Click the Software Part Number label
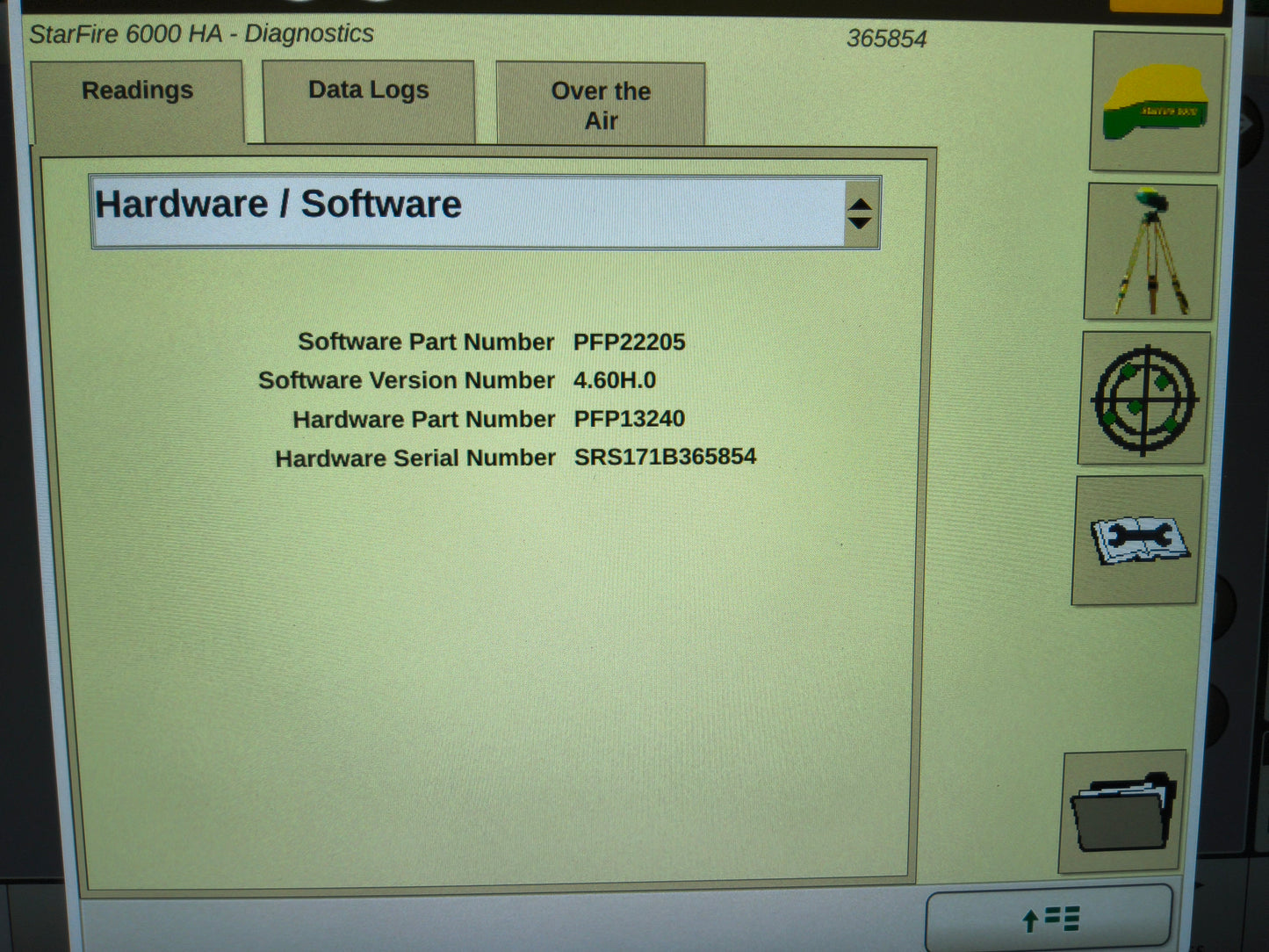This screenshot has width=1269, height=952. pos(426,342)
